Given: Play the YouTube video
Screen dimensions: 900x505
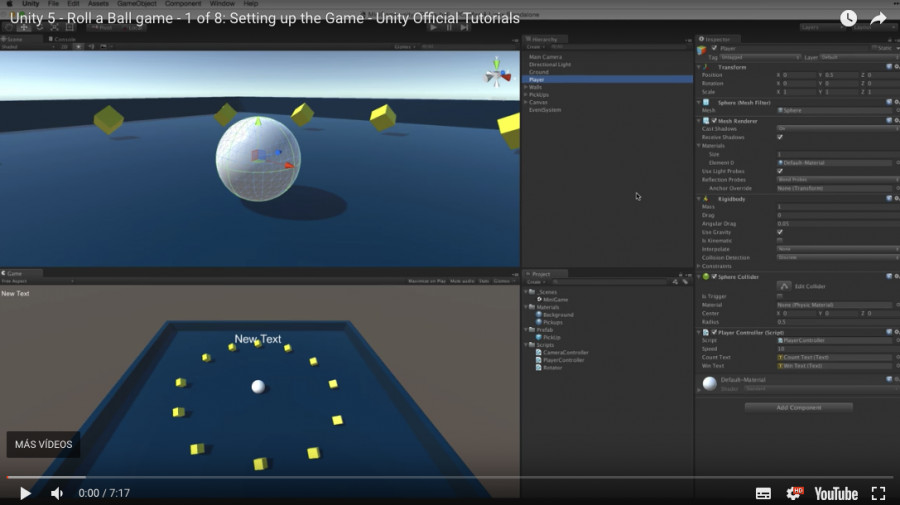Looking at the screenshot, I should 25,494.
